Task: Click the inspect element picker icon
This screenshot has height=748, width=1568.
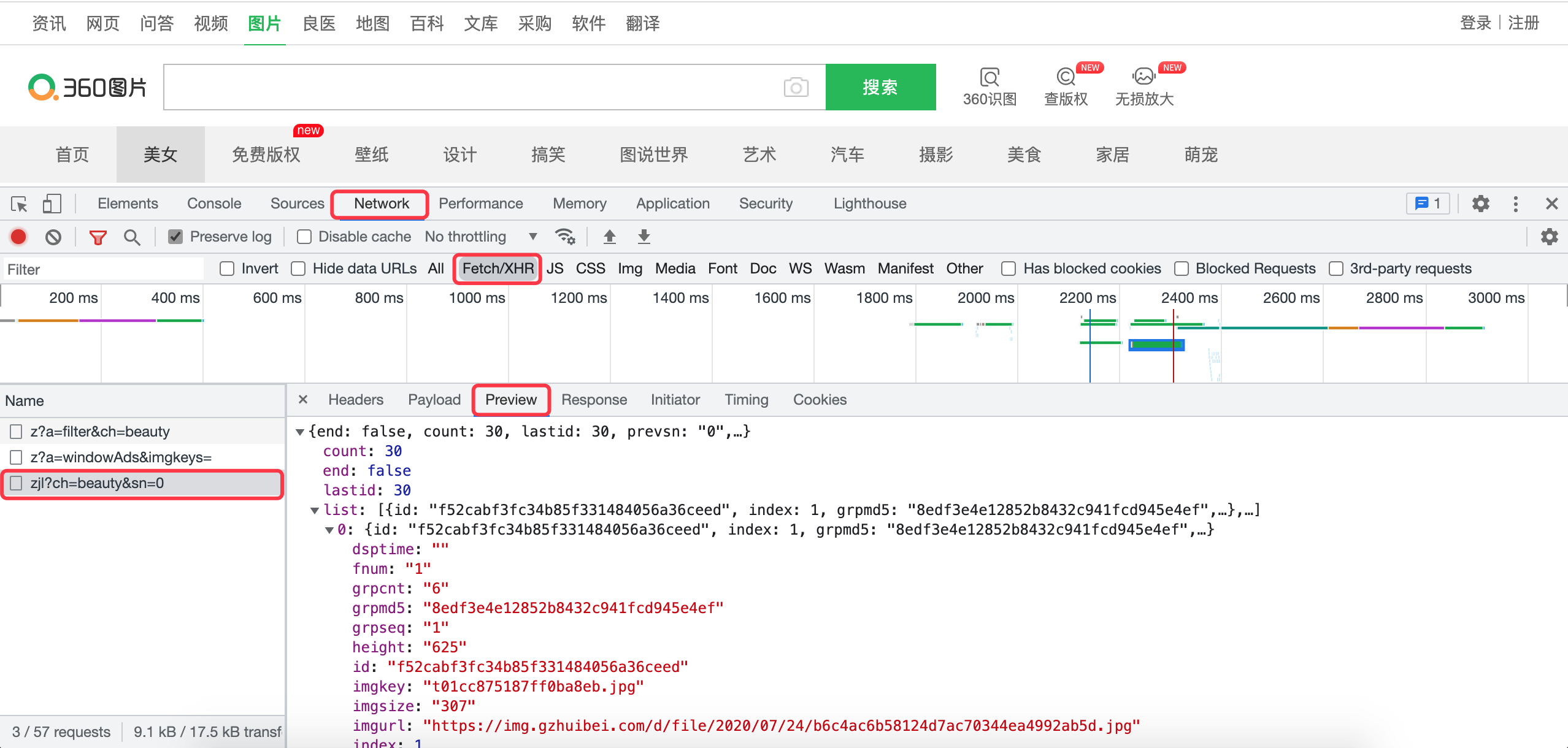Action: (19, 204)
